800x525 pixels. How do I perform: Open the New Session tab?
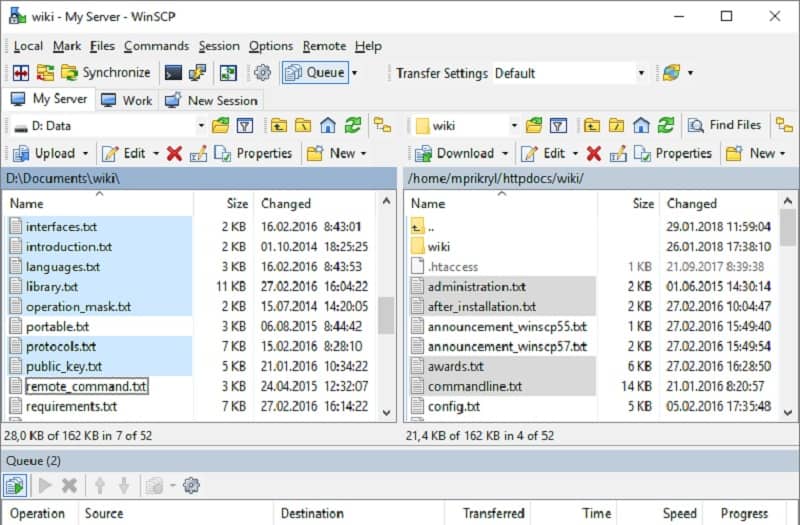pyautogui.click(x=211, y=101)
